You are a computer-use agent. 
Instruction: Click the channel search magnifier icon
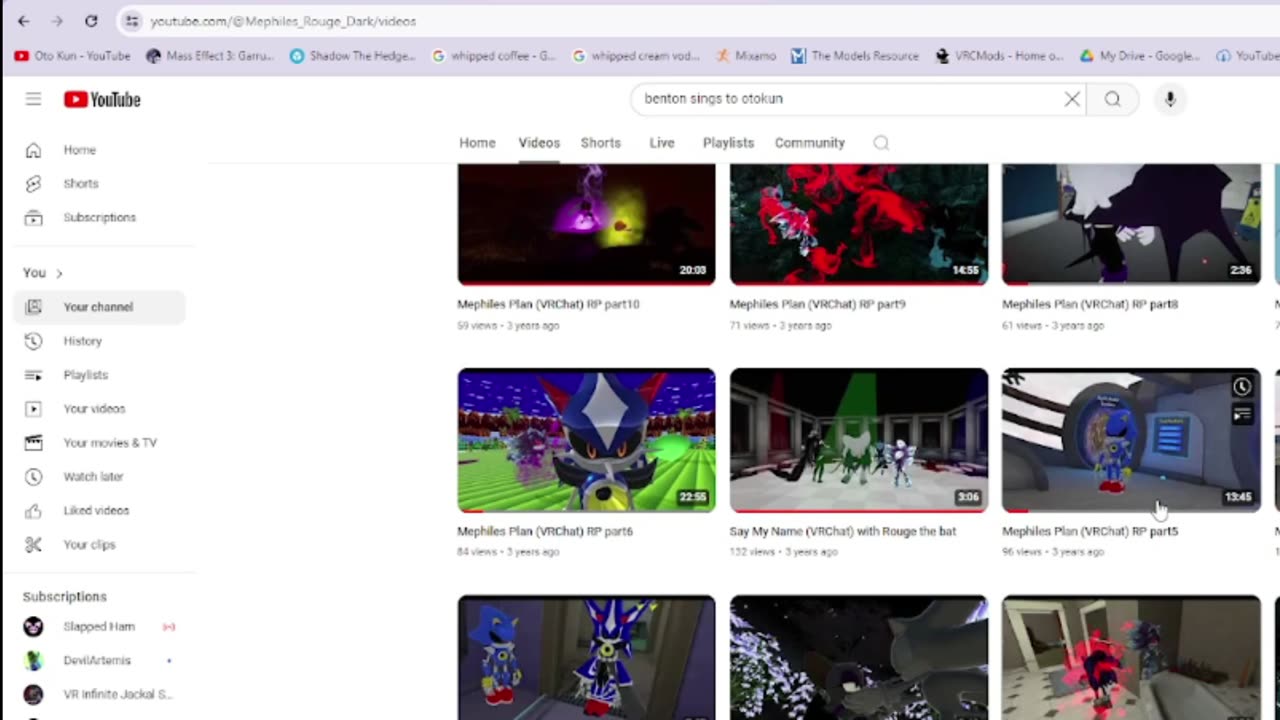coord(881,143)
